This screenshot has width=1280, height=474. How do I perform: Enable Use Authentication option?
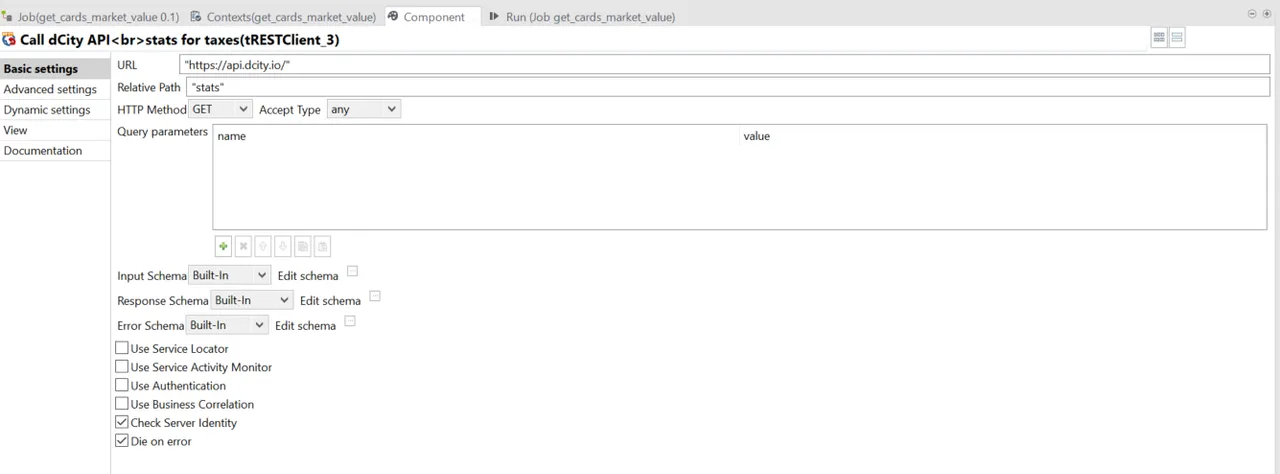click(122, 385)
